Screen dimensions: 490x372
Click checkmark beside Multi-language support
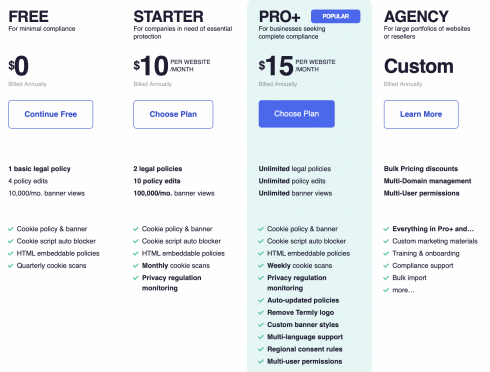point(261,337)
